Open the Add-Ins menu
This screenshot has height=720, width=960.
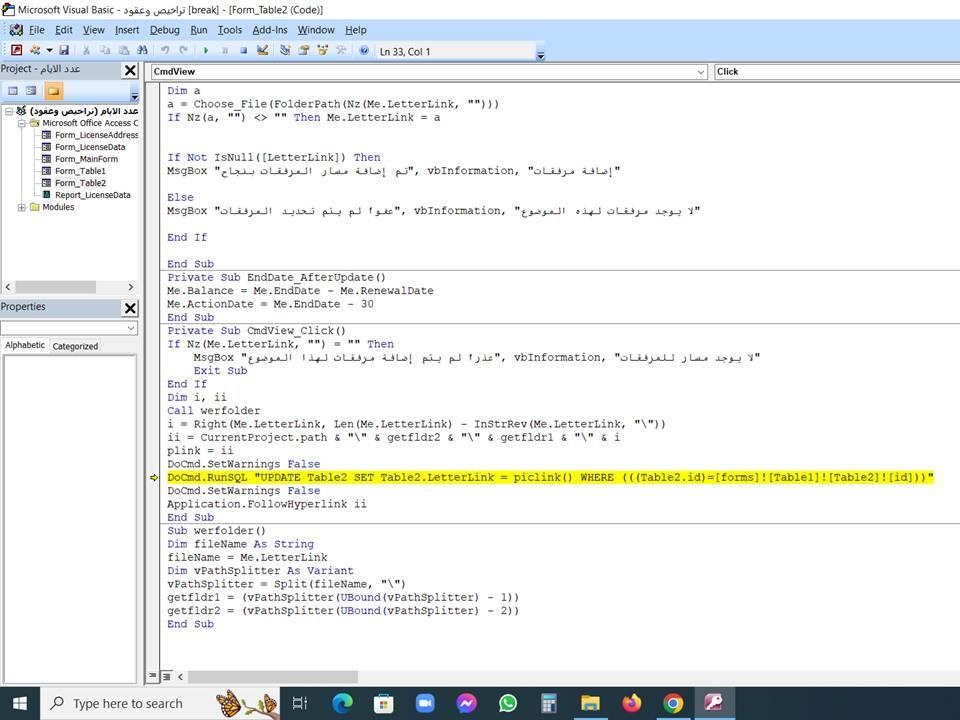[x=270, y=30]
